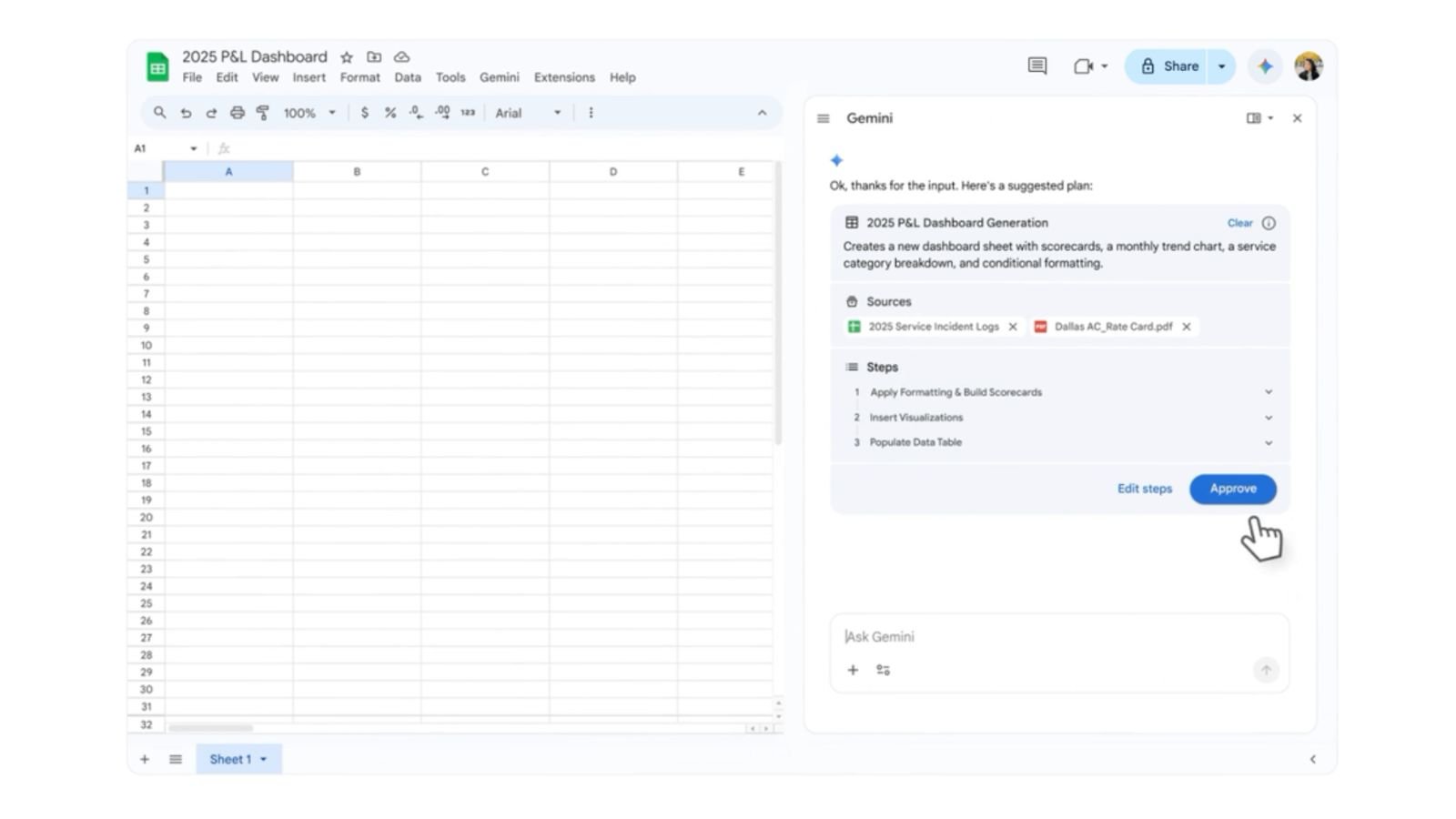The width and height of the screenshot is (1456, 819).
Task: Open the user account avatar
Action: (x=1309, y=66)
